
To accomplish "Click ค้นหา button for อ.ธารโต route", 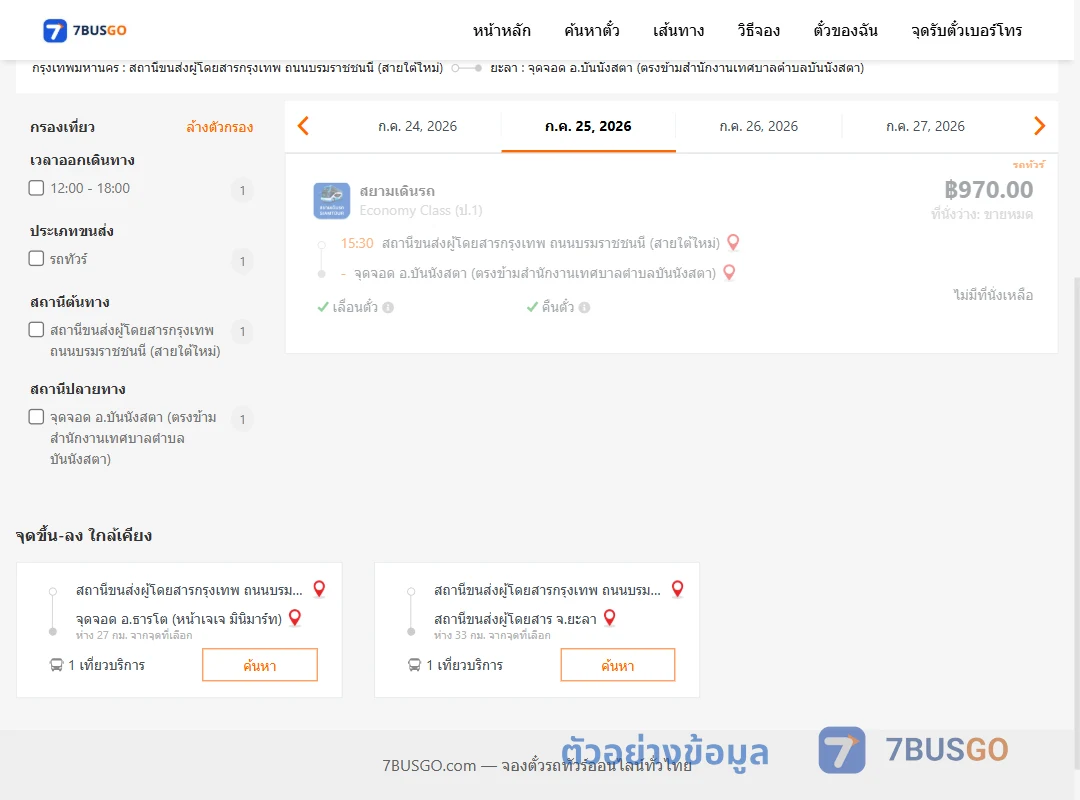I will [x=260, y=665].
